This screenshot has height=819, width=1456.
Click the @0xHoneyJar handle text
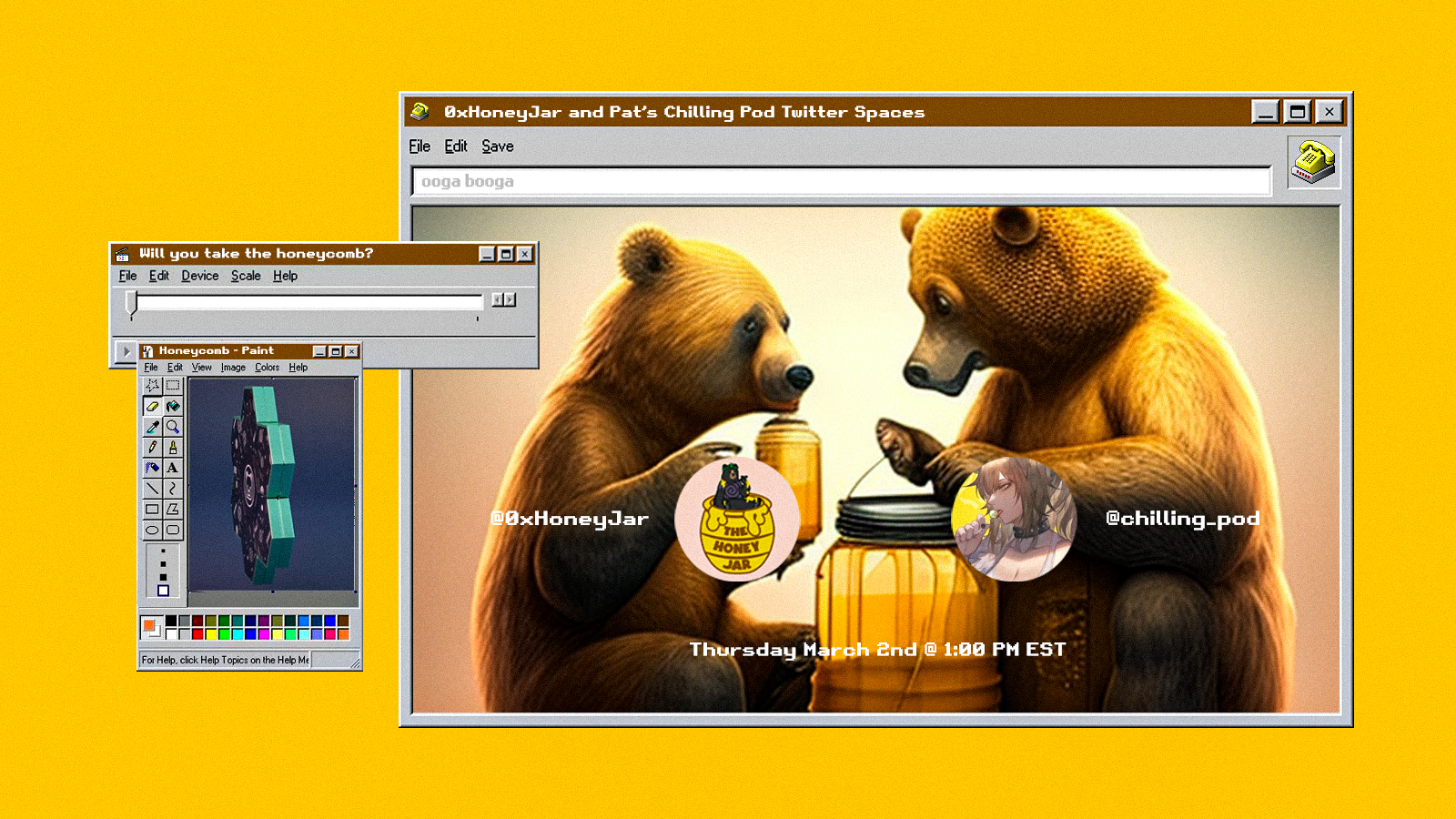click(x=570, y=519)
